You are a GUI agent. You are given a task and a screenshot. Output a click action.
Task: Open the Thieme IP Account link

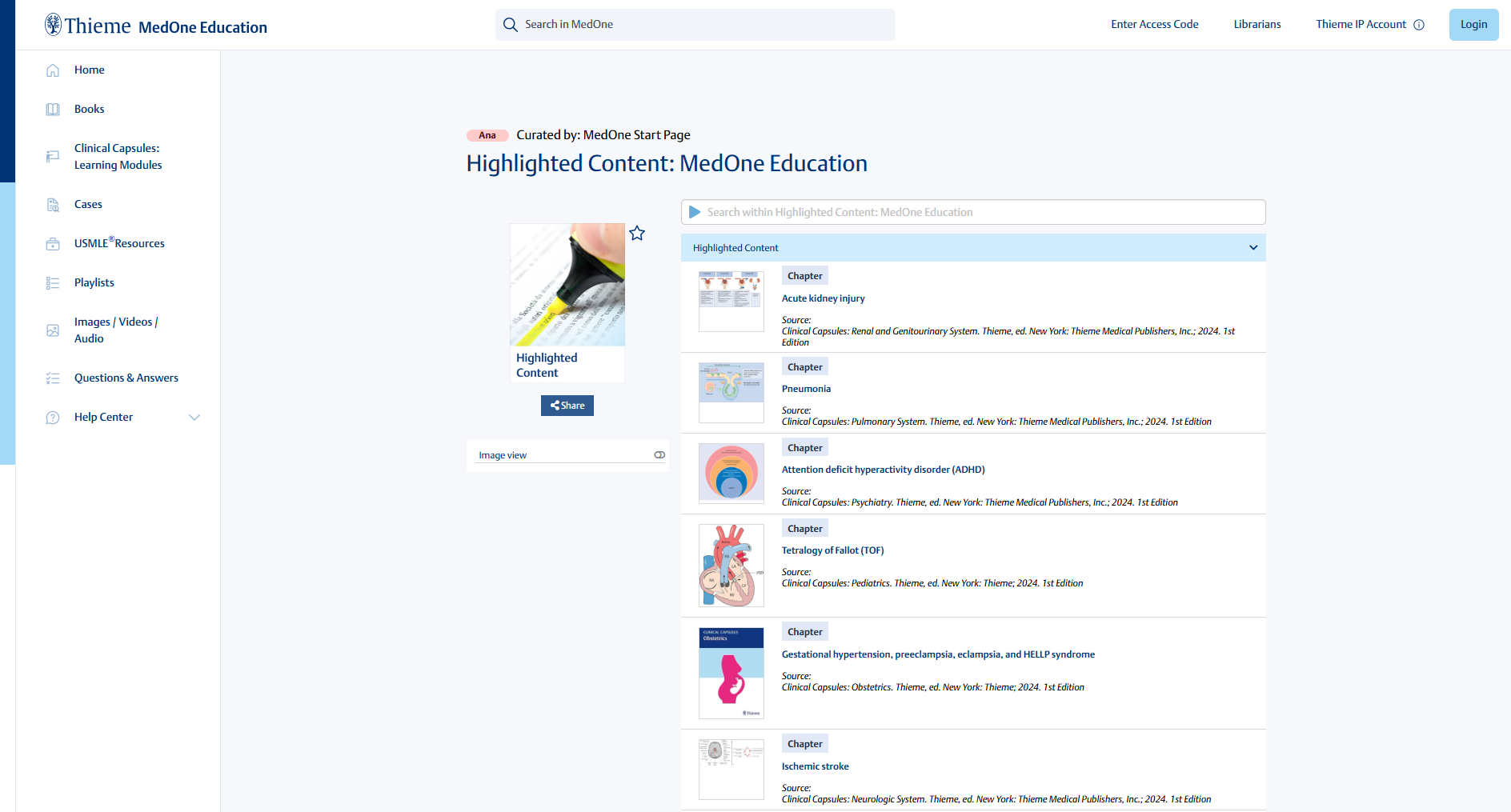click(1361, 24)
